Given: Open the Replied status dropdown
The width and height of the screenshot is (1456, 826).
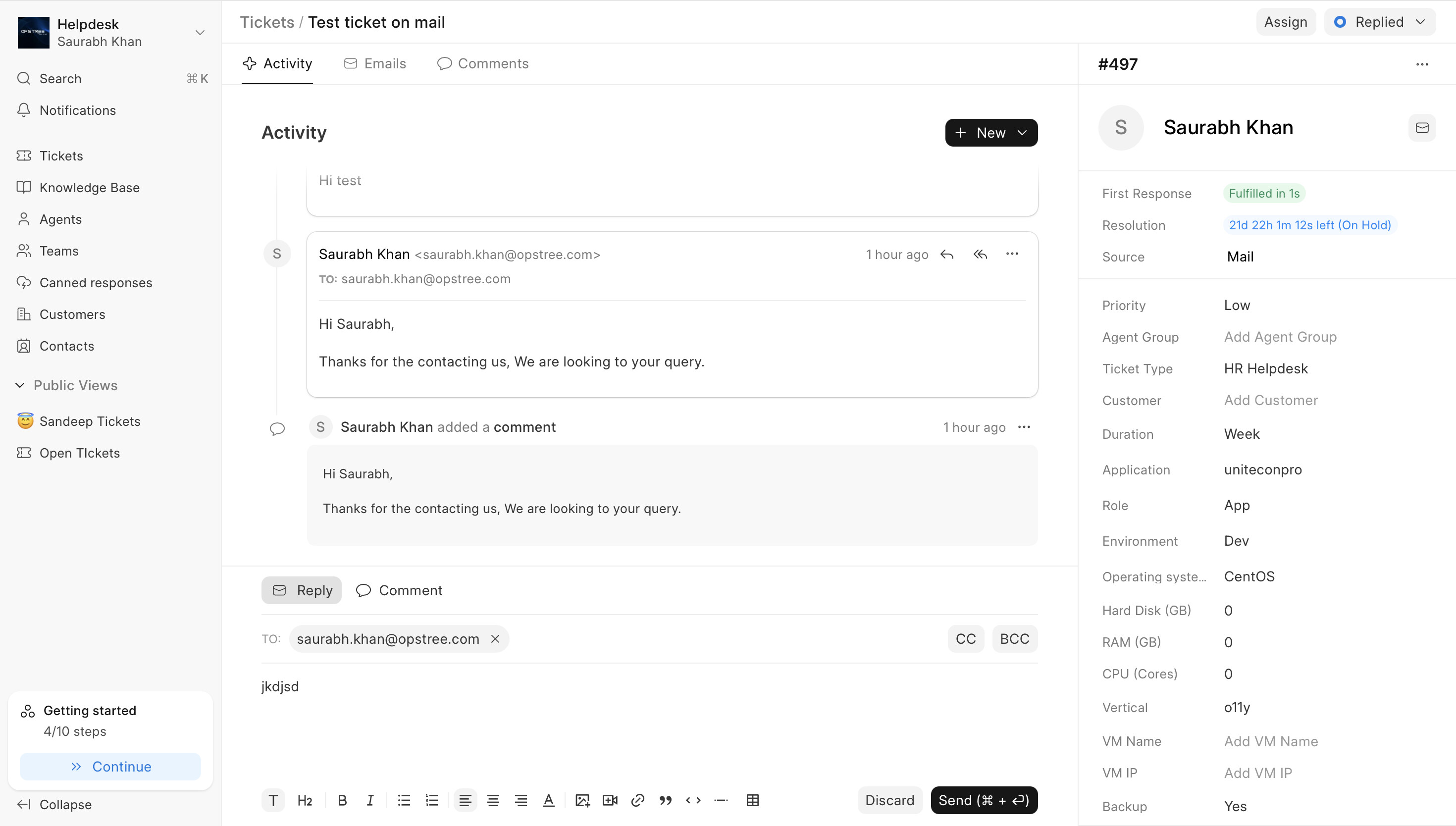Looking at the screenshot, I should 1379,22.
